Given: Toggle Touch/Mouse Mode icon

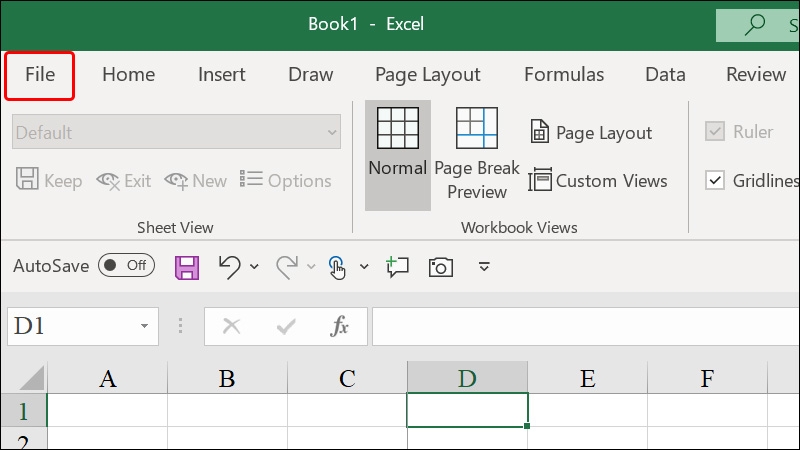Looking at the screenshot, I should [x=336, y=267].
